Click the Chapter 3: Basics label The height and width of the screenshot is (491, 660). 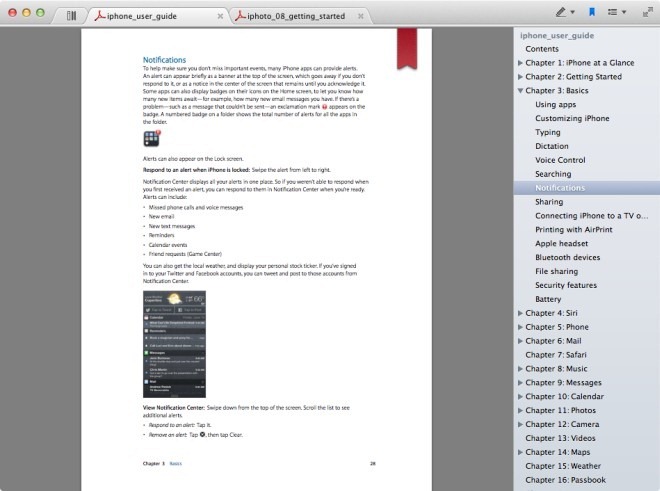(556, 91)
